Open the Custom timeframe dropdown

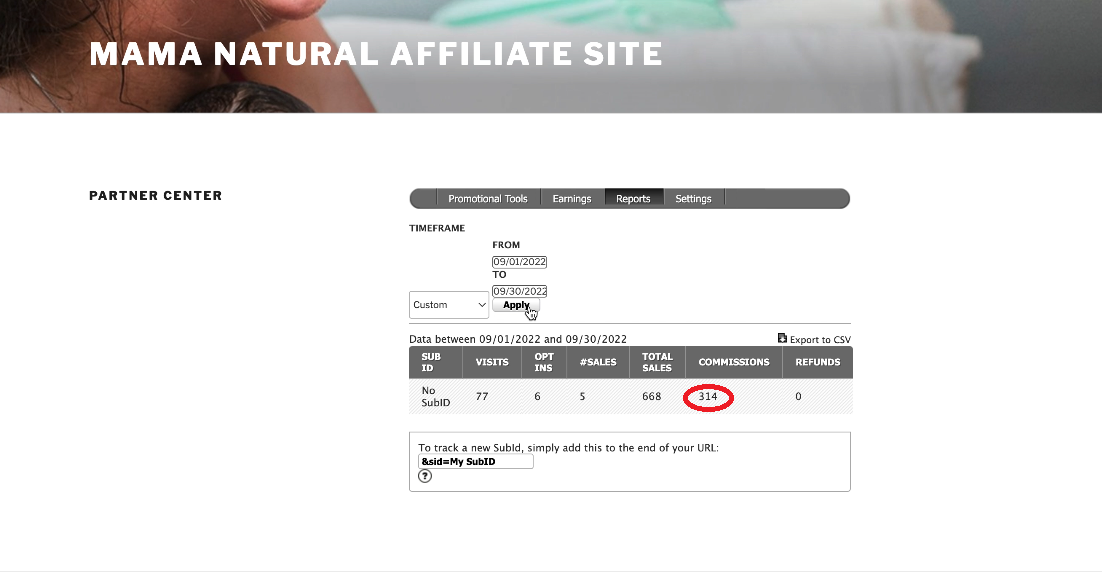point(449,305)
